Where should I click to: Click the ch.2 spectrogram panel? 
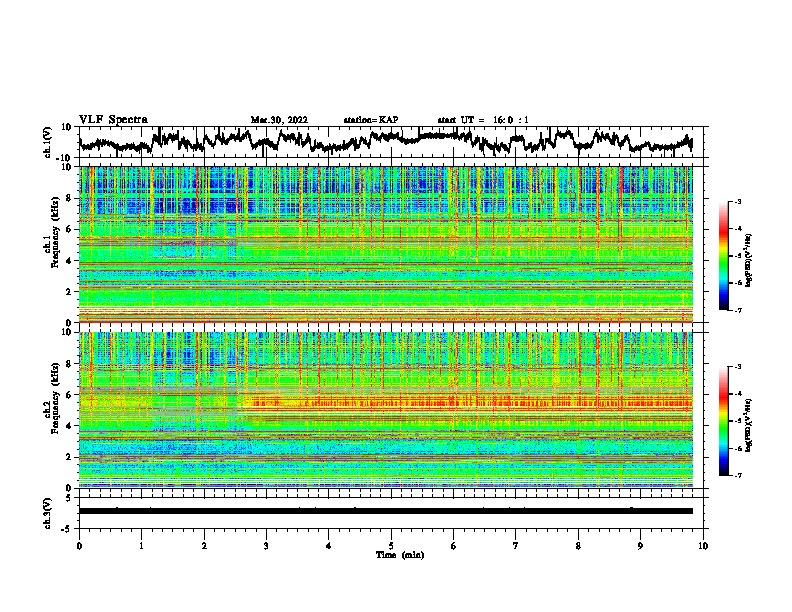385,410
